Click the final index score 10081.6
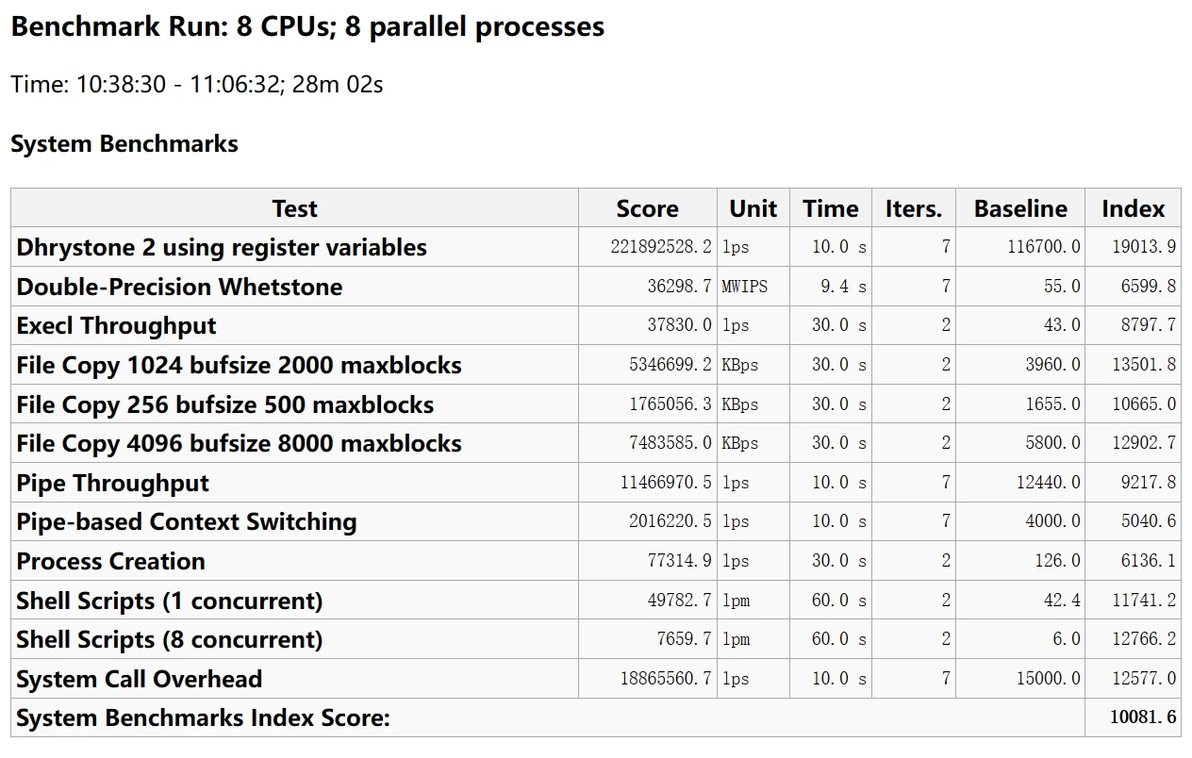1192x758 pixels. [x=1143, y=718]
